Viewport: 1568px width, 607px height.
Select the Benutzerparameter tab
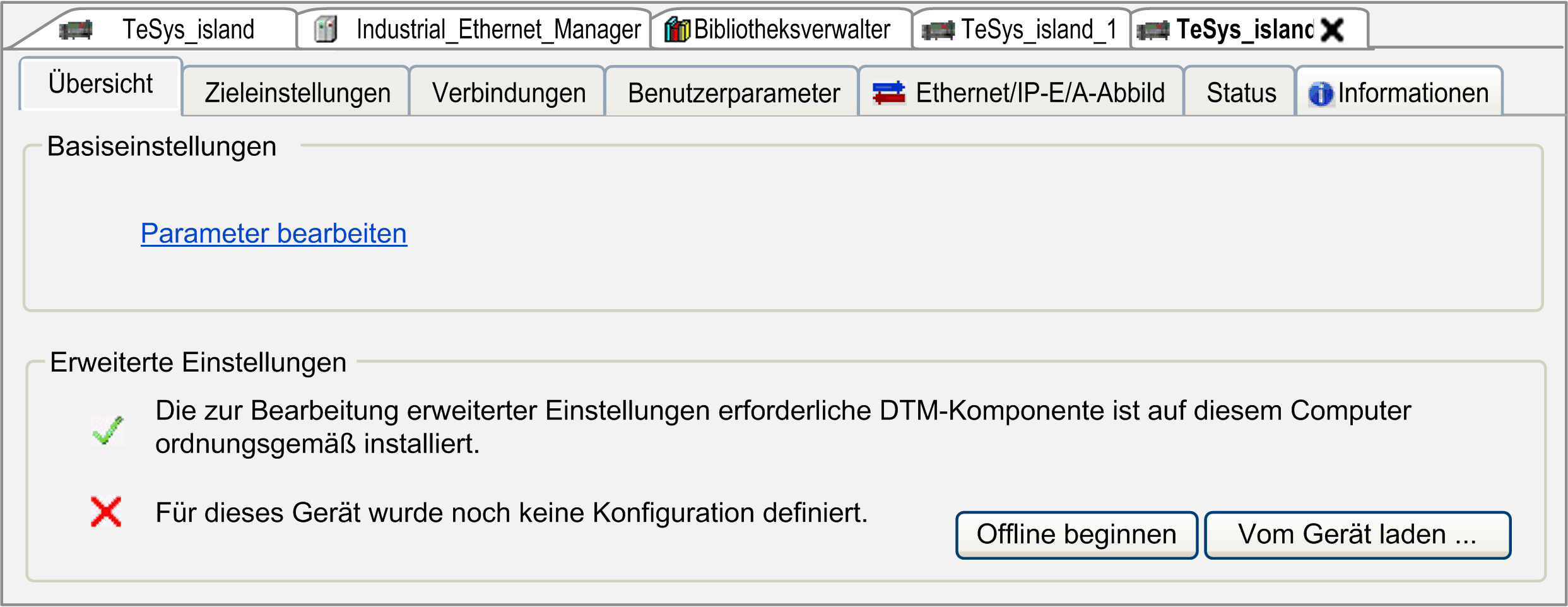tap(733, 93)
